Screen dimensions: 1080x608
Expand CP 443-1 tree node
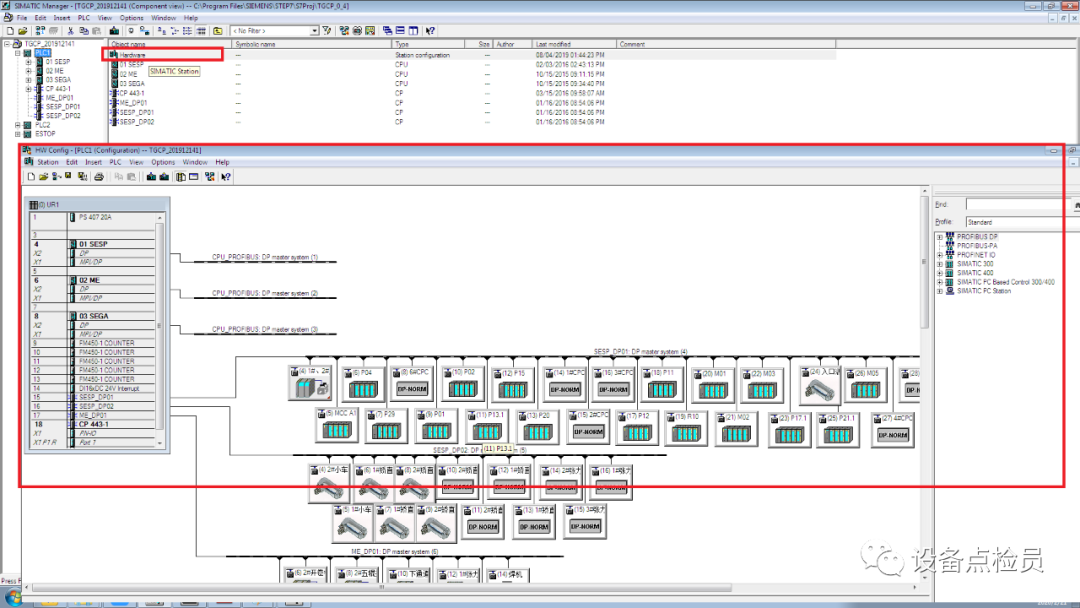point(28,89)
